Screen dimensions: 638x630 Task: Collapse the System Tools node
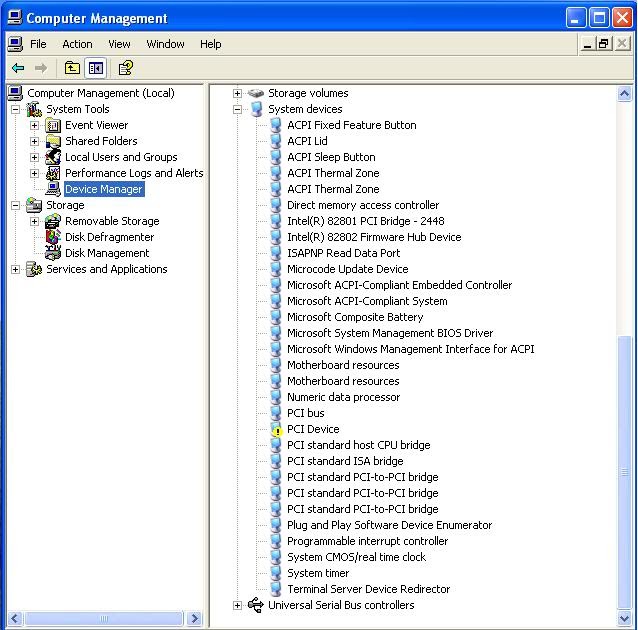click(15, 109)
